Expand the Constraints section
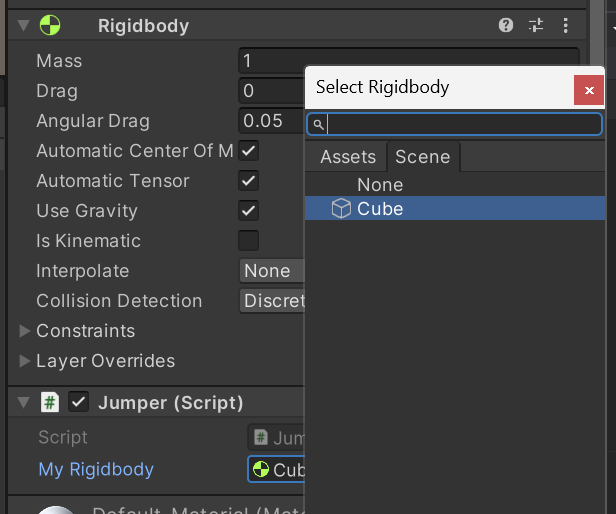 pyautogui.click(x=25, y=331)
